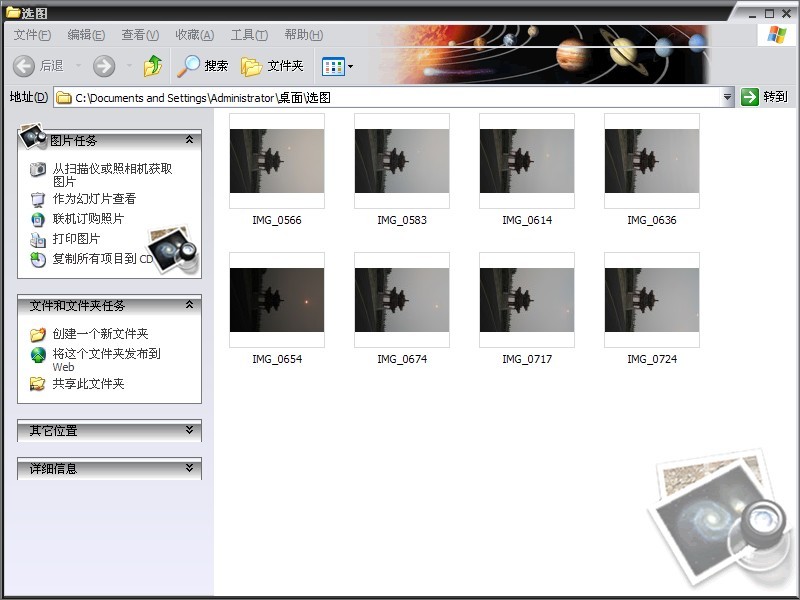Select the IMG_0614 thumbnail

527,161
